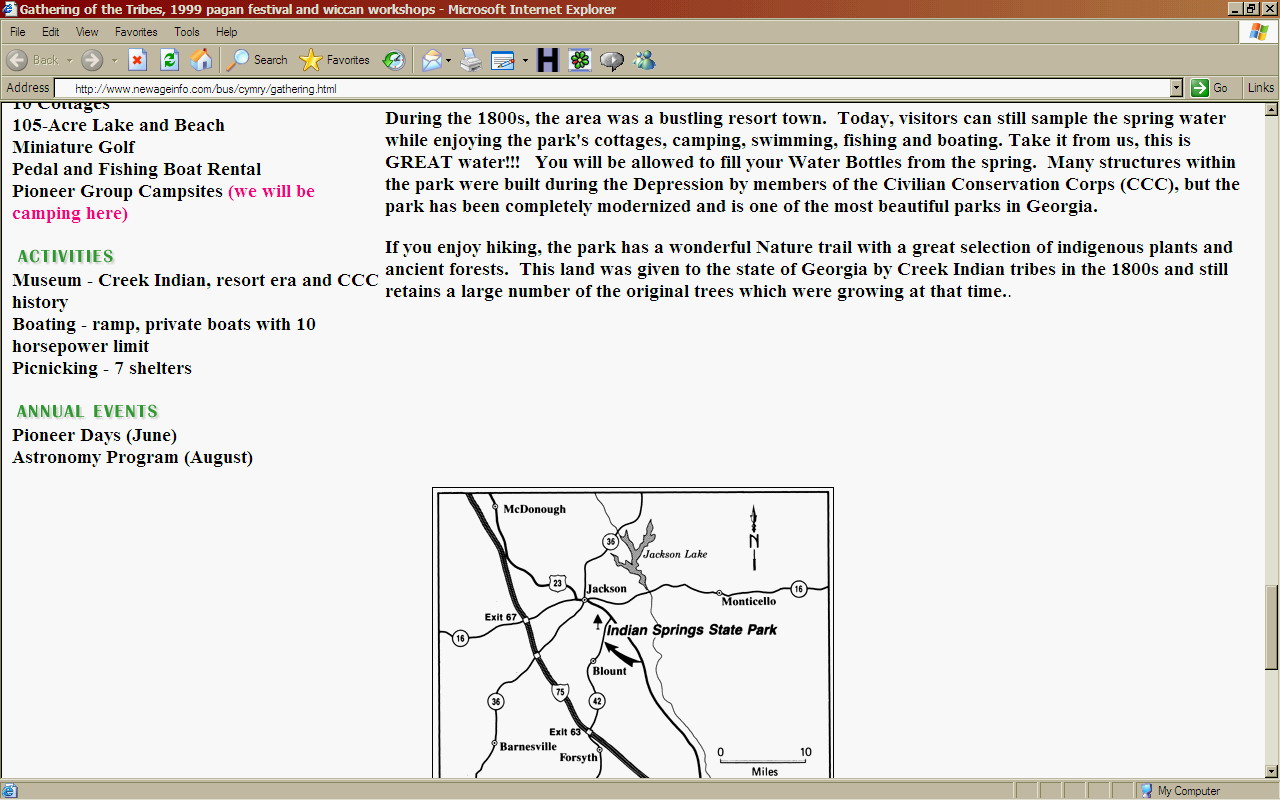The height and width of the screenshot is (800, 1280).
Task: Click the 'Blount' map label
Action: point(609,671)
